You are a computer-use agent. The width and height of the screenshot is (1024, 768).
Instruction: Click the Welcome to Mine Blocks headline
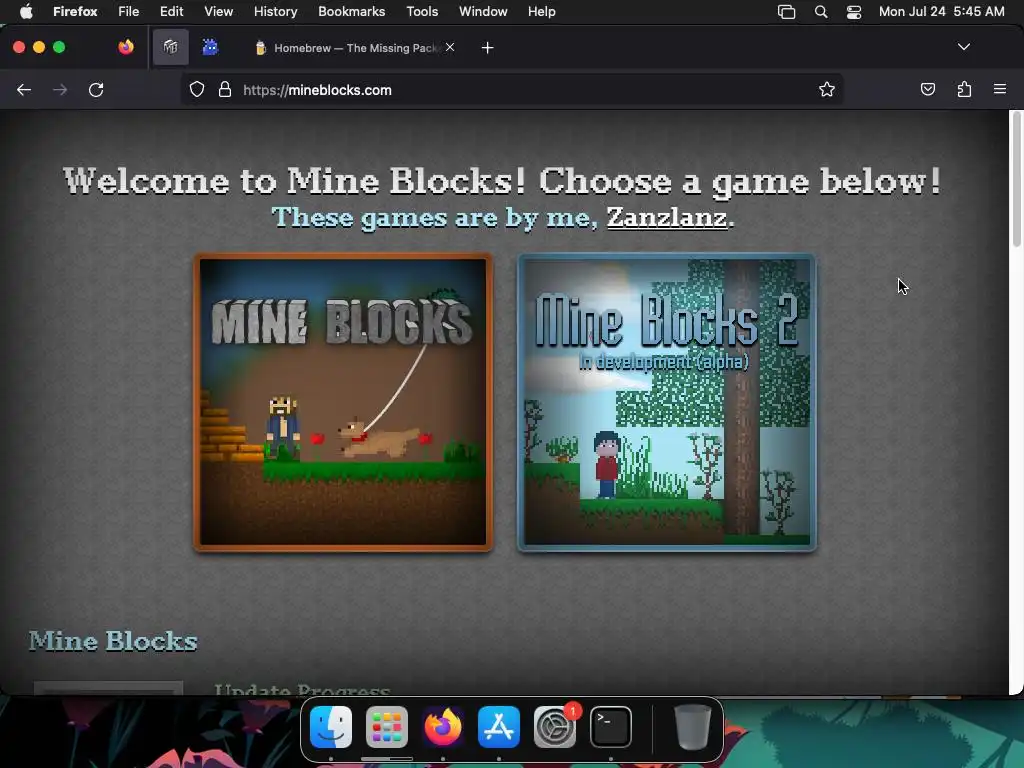click(502, 181)
